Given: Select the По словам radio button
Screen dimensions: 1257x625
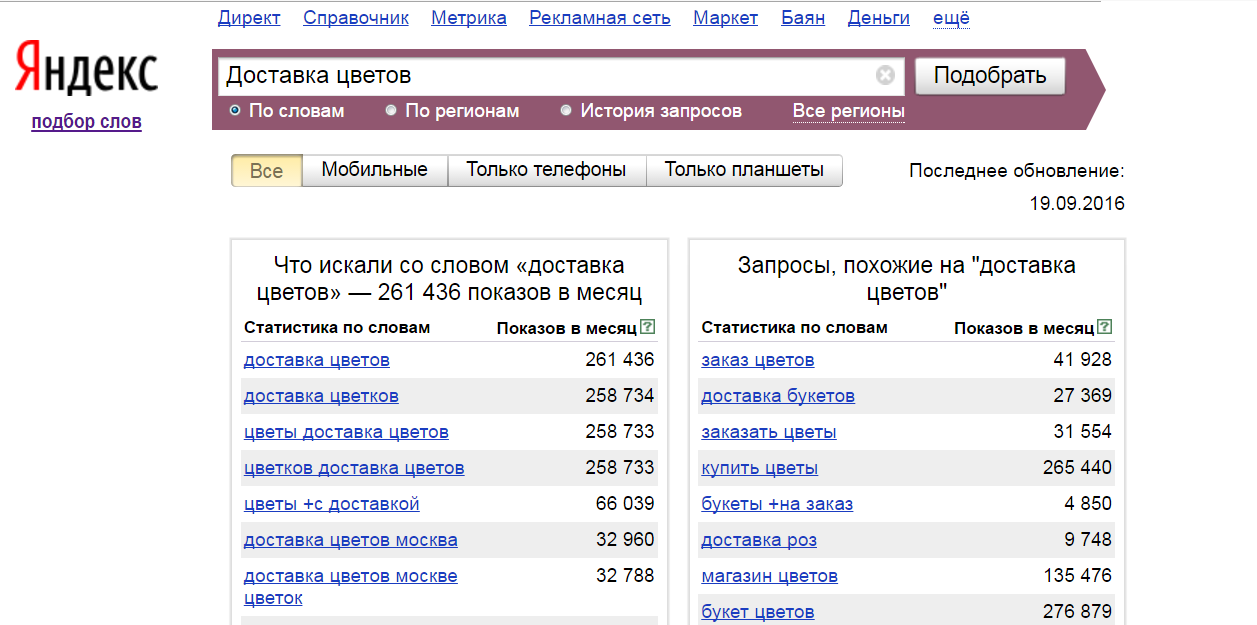Looking at the screenshot, I should tap(235, 111).
